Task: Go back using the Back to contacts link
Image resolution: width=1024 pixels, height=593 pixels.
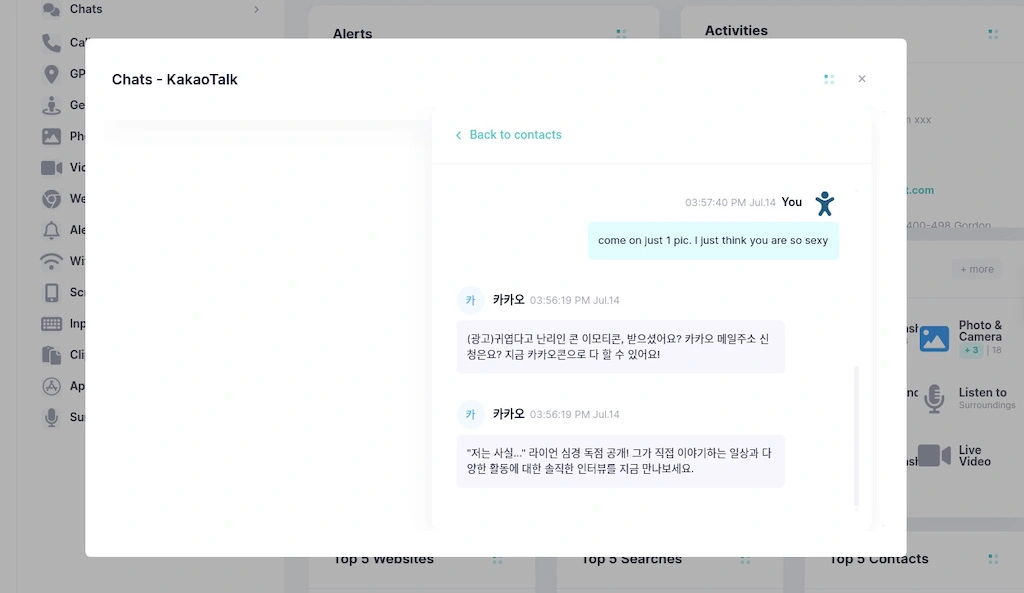Action: tap(507, 133)
